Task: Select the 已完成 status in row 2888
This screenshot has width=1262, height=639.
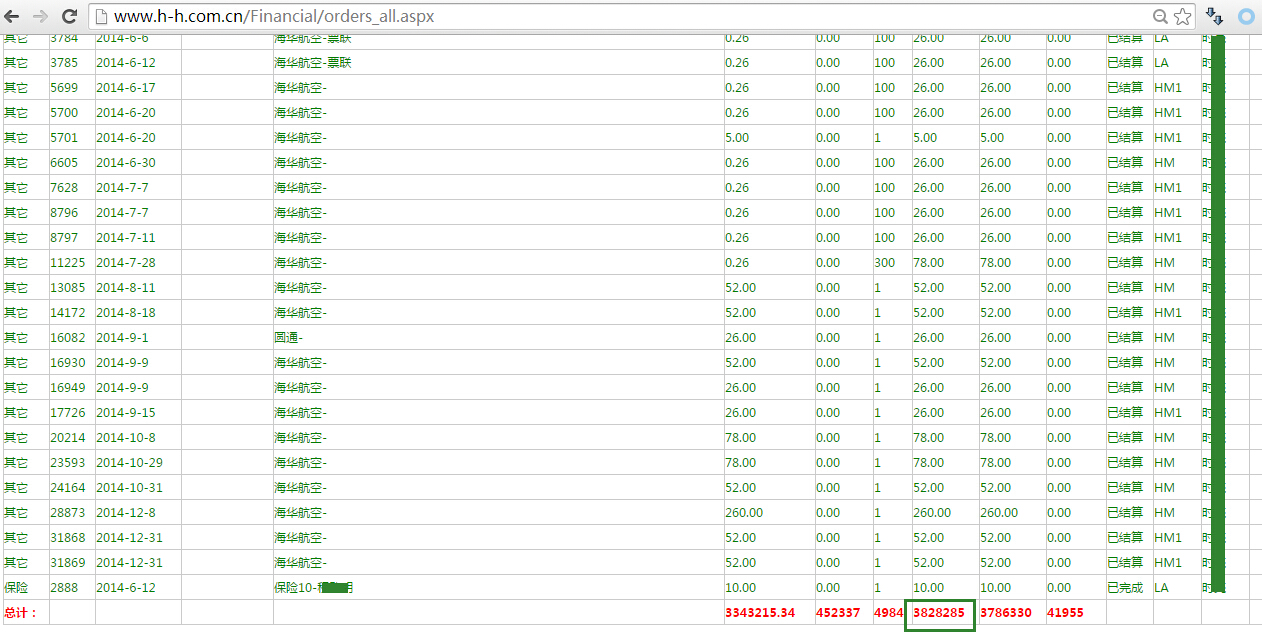Action: [x=1125, y=587]
